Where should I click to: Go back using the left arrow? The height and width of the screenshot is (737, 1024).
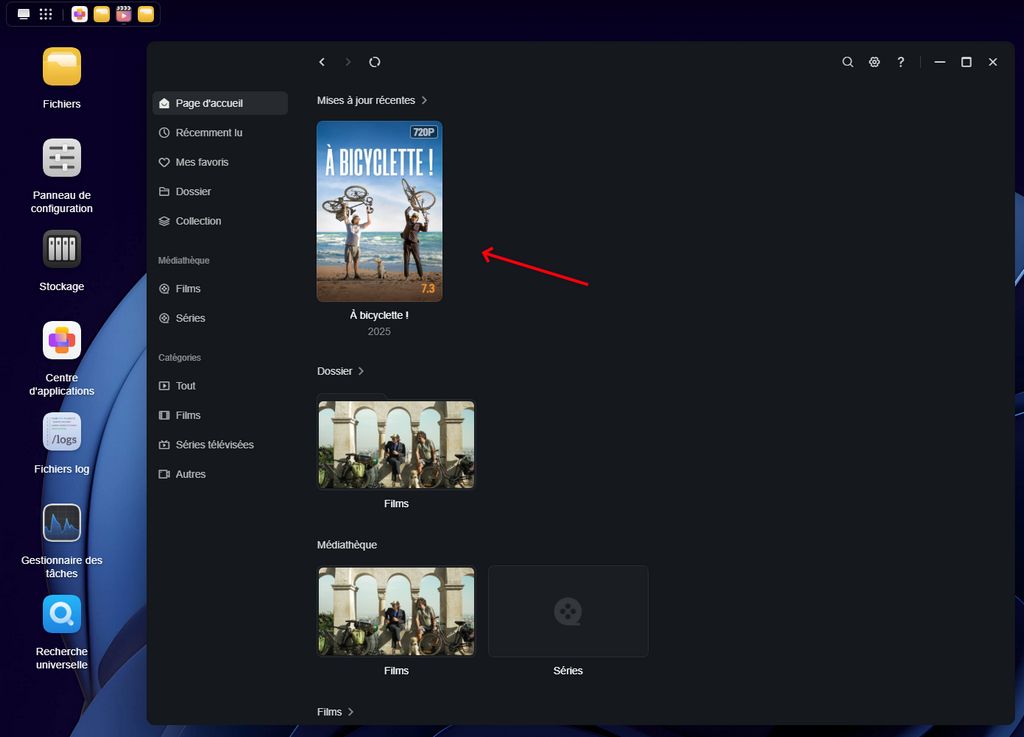tap(322, 62)
